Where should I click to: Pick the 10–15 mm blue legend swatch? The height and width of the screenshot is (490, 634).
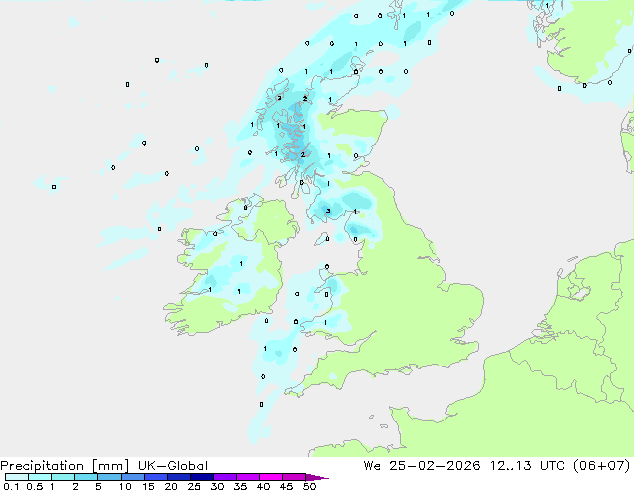coord(133,477)
